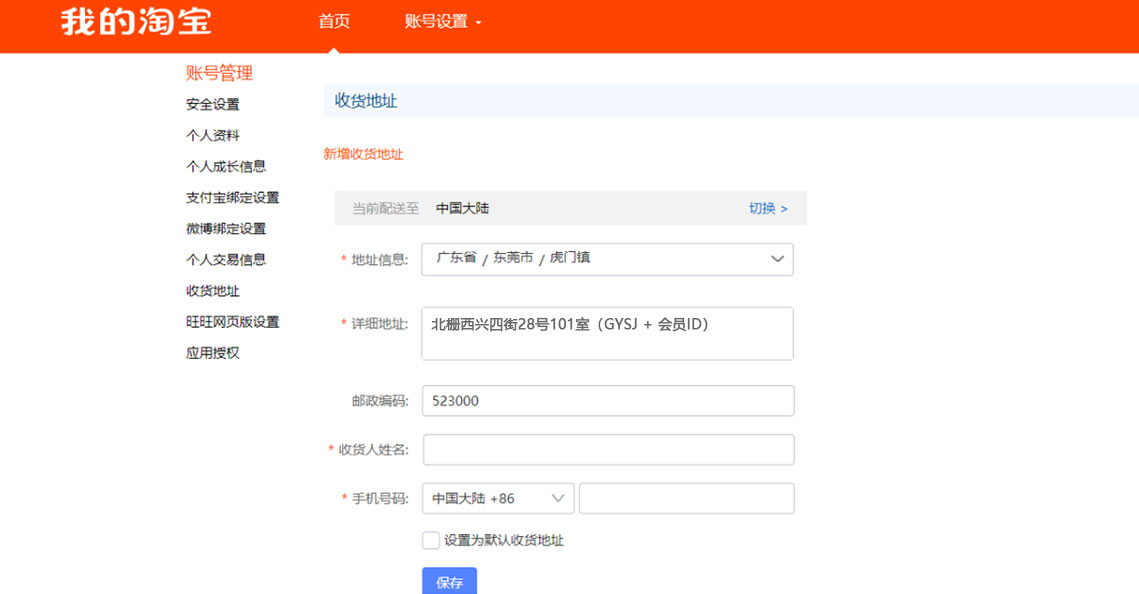
Task: Open 个人成长信息 in the sidebar
Action: click(x=226, y=166)
